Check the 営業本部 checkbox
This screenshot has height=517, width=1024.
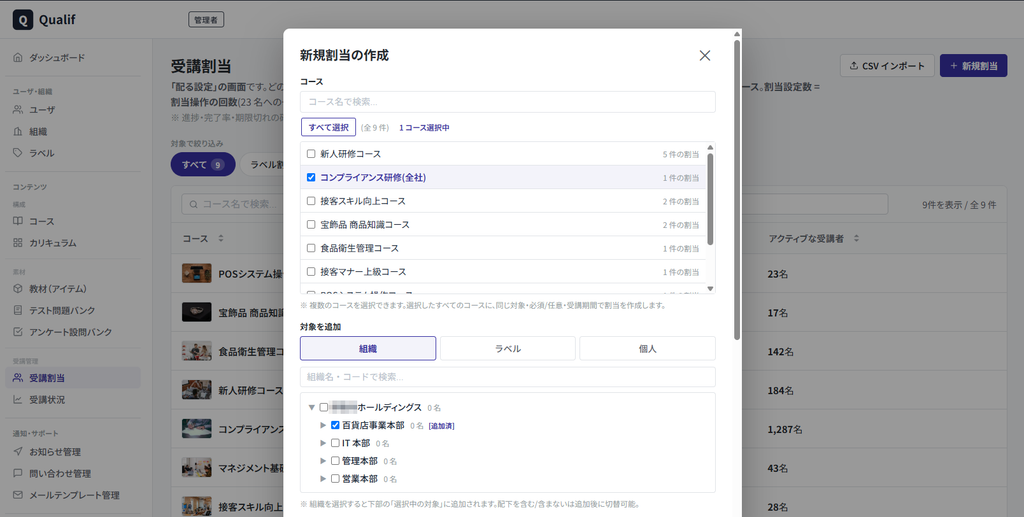tap(335, 478)
